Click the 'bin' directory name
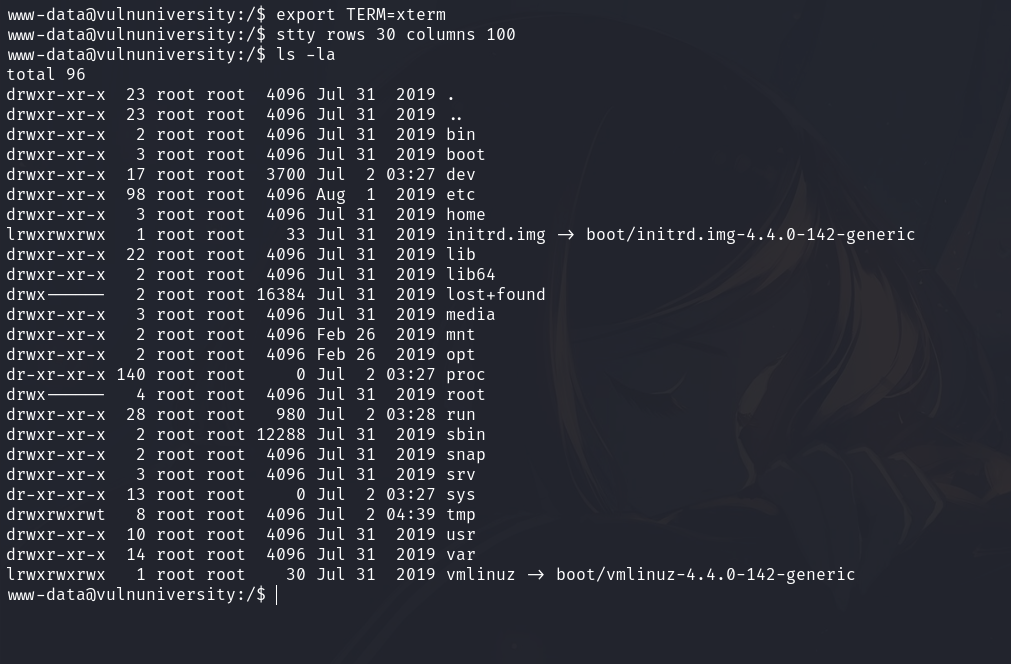Image resolution: width=1011 pixels, height=664 pixels. pos(461,135)
